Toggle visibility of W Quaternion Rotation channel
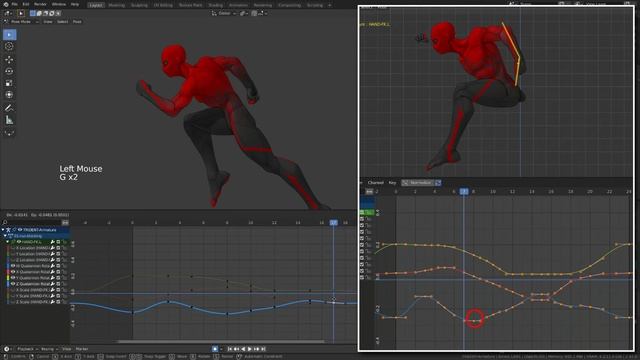The height and width of the screenshot is (360, 640). 13,266
